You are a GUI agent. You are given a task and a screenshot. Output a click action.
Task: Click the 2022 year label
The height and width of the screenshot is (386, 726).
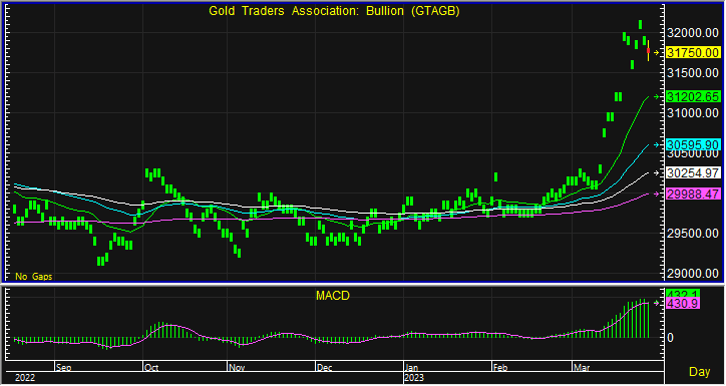pos(25,378)
